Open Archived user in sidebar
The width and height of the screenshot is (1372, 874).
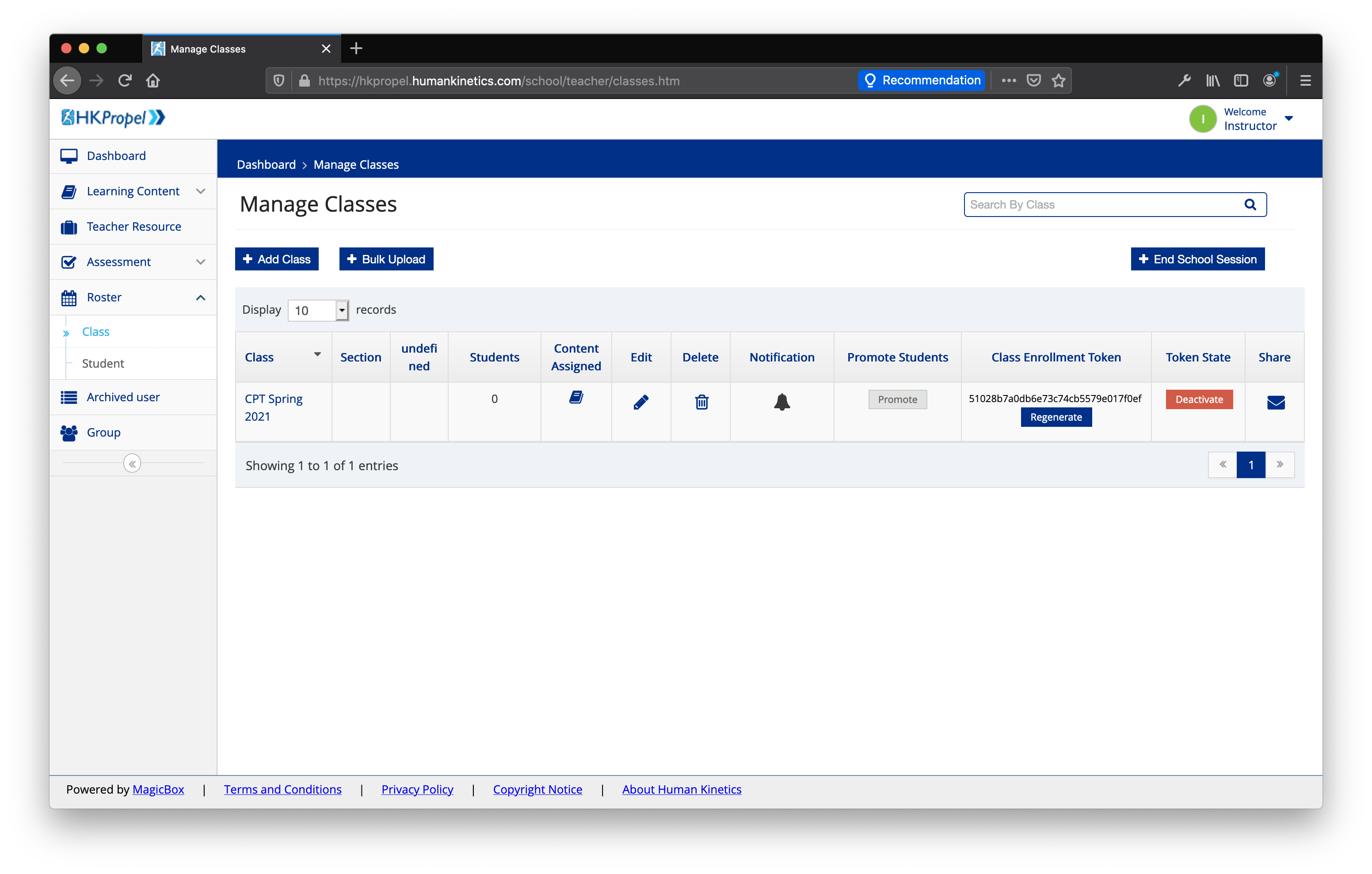[123, 397]
